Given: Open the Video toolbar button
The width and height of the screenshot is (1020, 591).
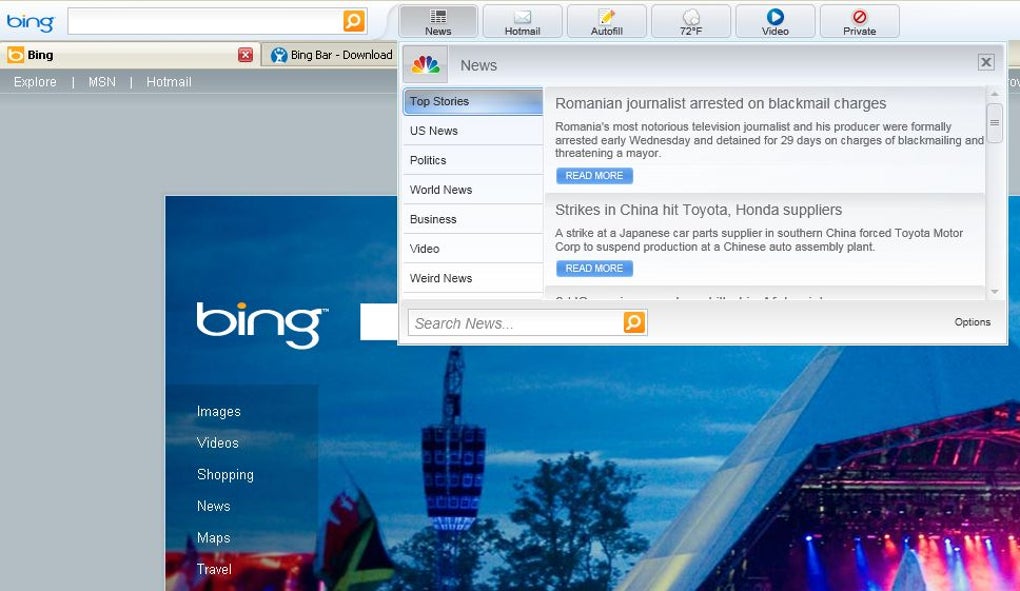Looking at the screenshot, I should tap(775, 21).
